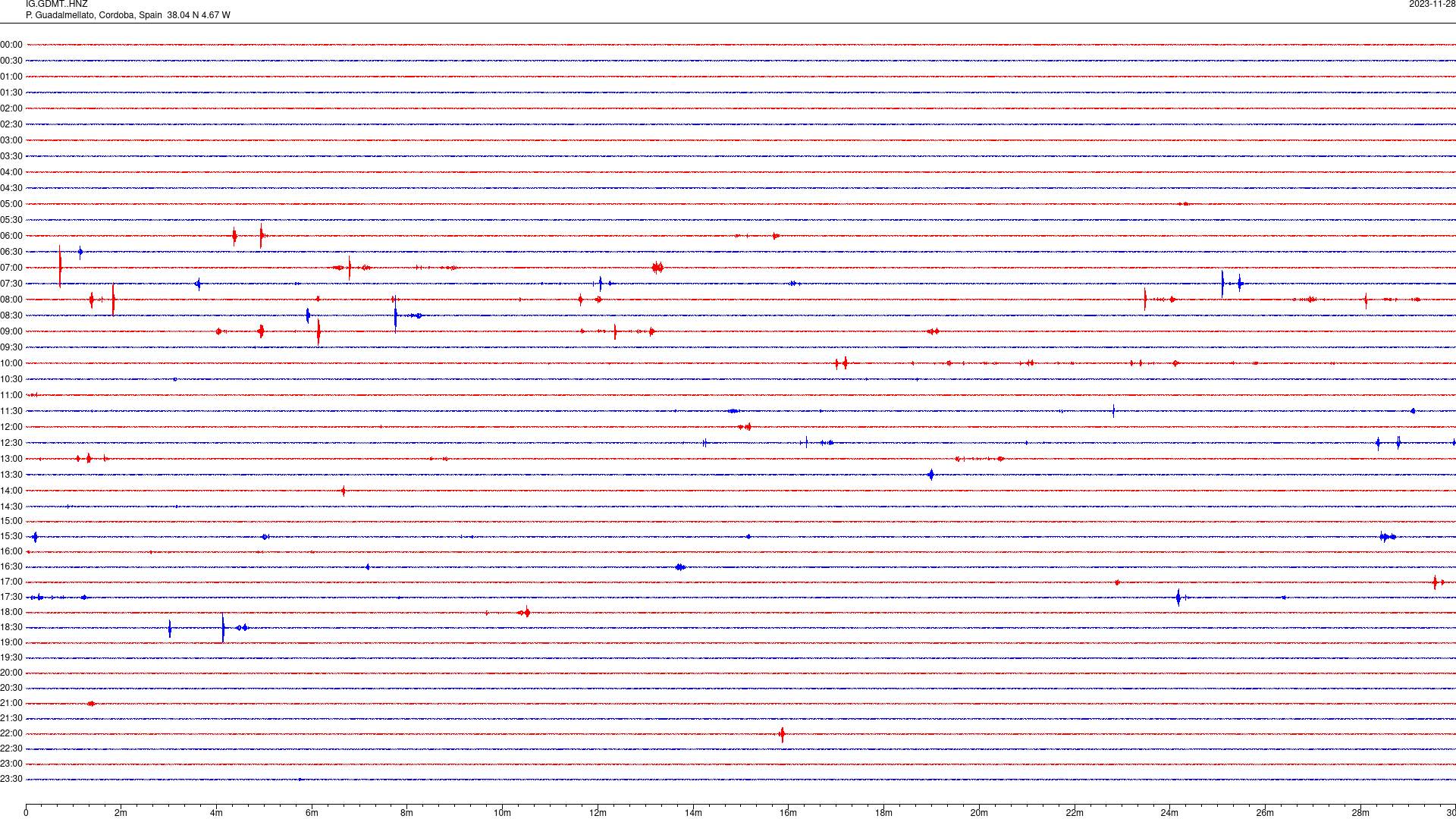This screenshot has height=819, width=1456.
Task: Select the 17:30 row time label
Action: (x=11, y=597)
